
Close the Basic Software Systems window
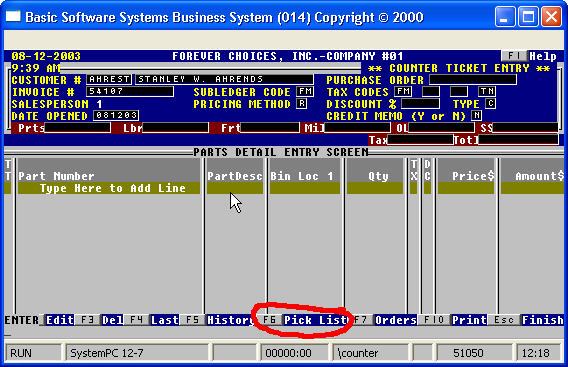point(551,17)
